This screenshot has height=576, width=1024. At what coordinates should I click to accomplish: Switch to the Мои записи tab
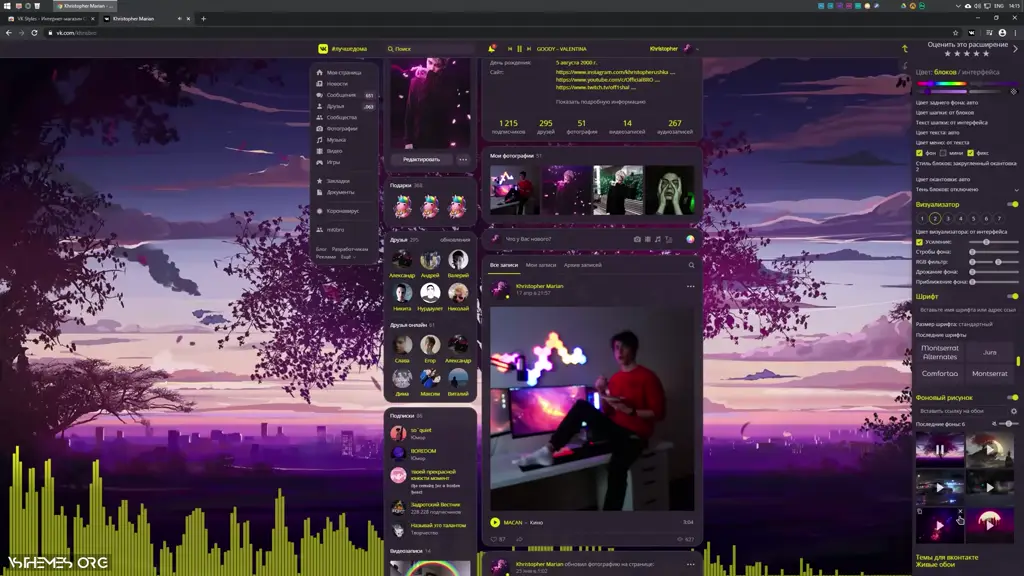tap(541, 265)
